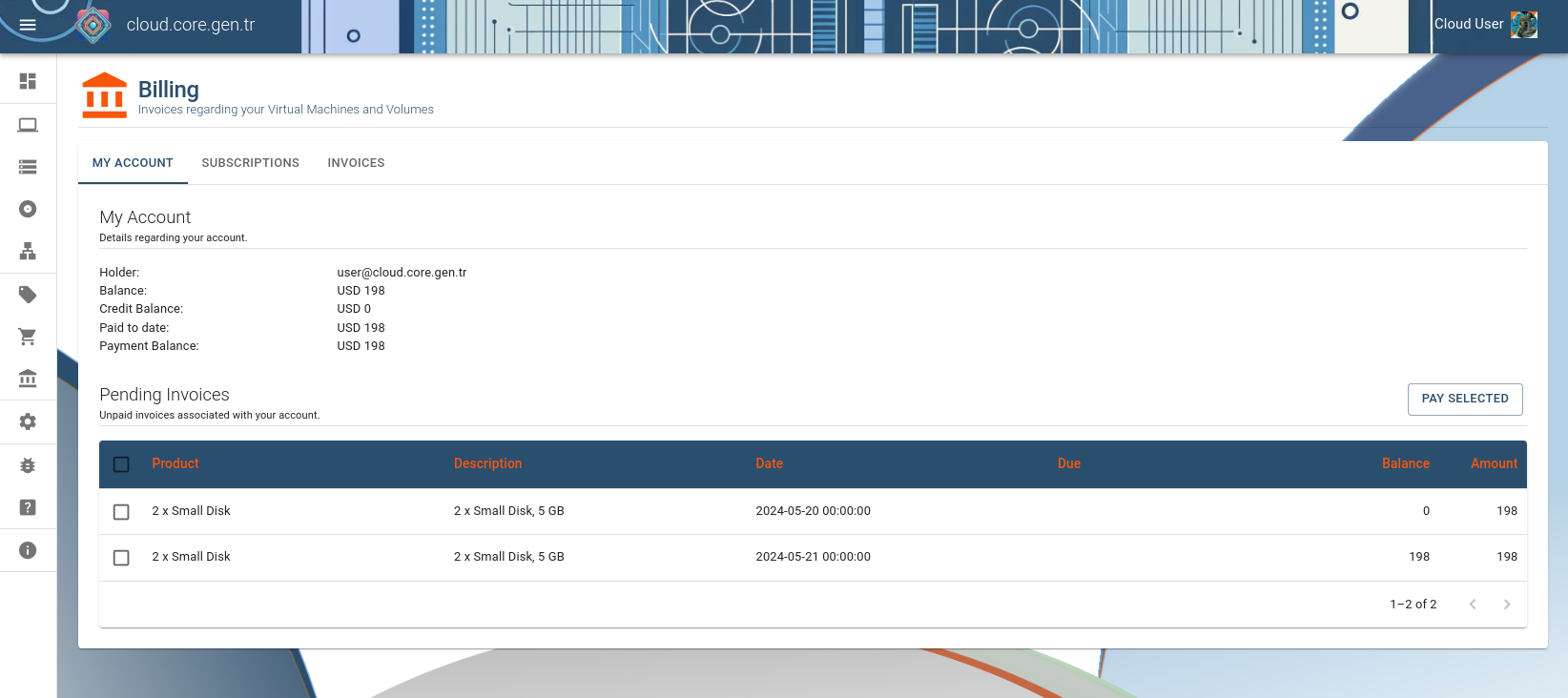
Task: Open the virtual machines laptop icon
Action: pos(28,125)
